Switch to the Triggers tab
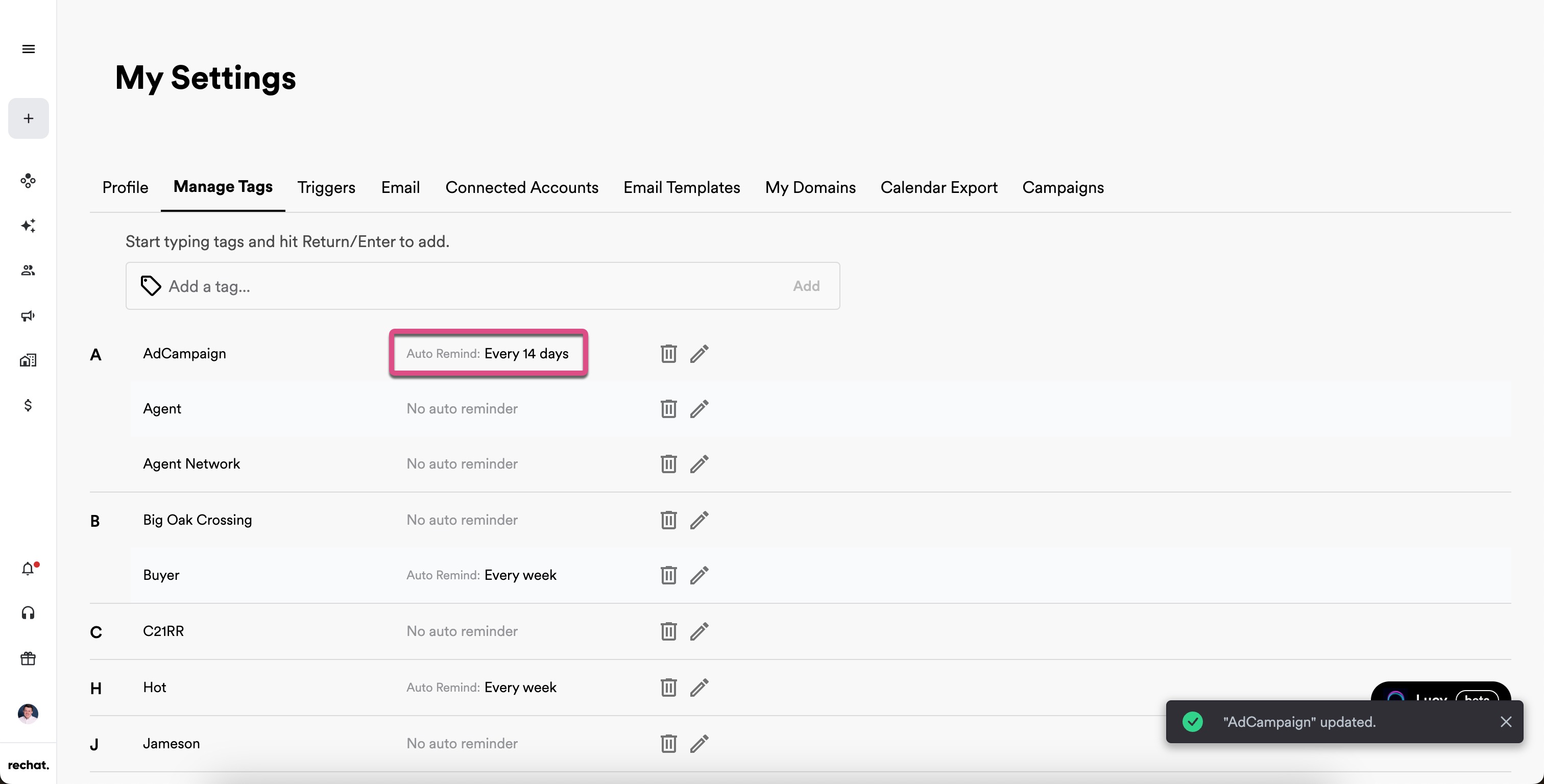Screen dimensions: 1544x784 (326, 188)
